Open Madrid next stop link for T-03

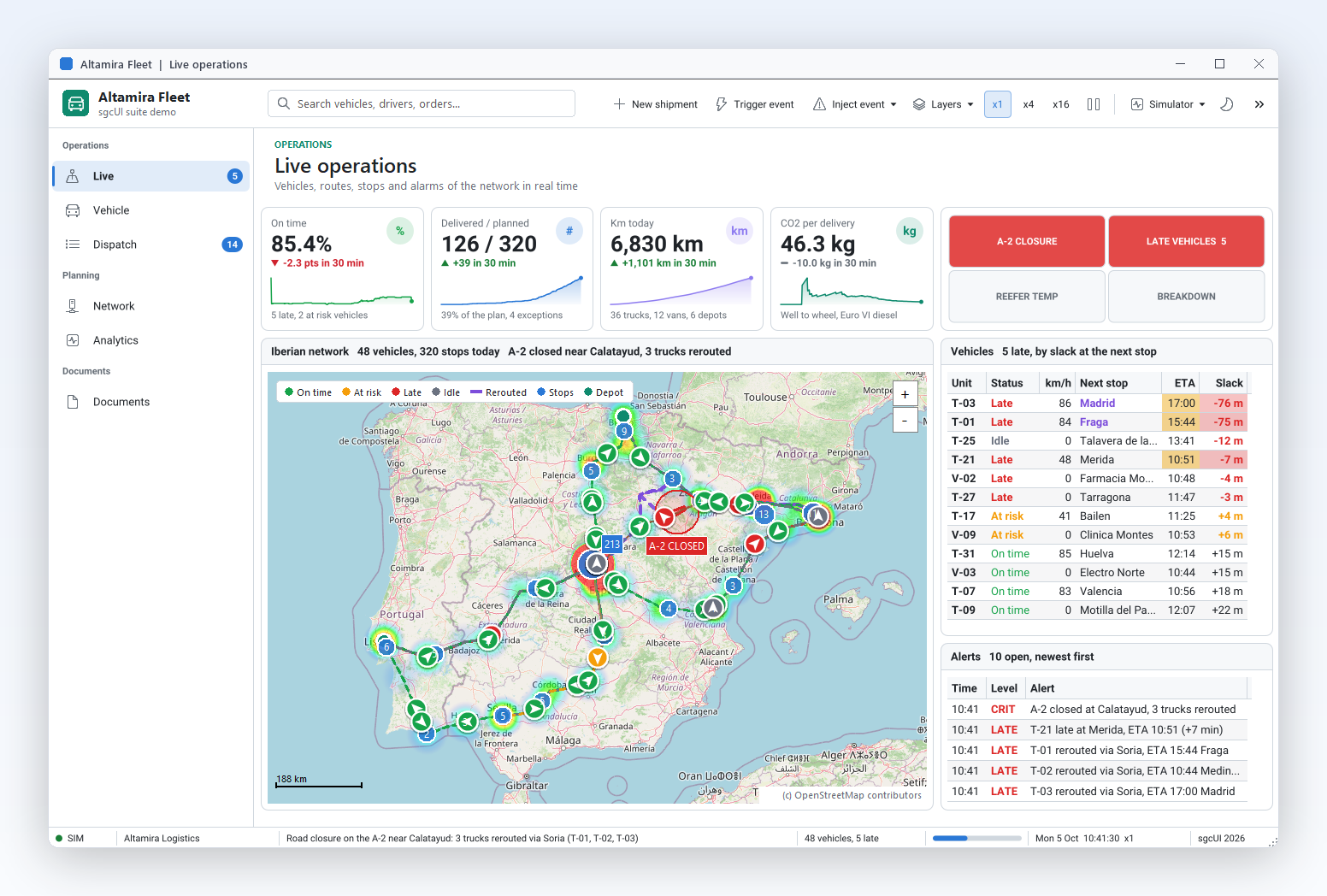[1097, 404]
